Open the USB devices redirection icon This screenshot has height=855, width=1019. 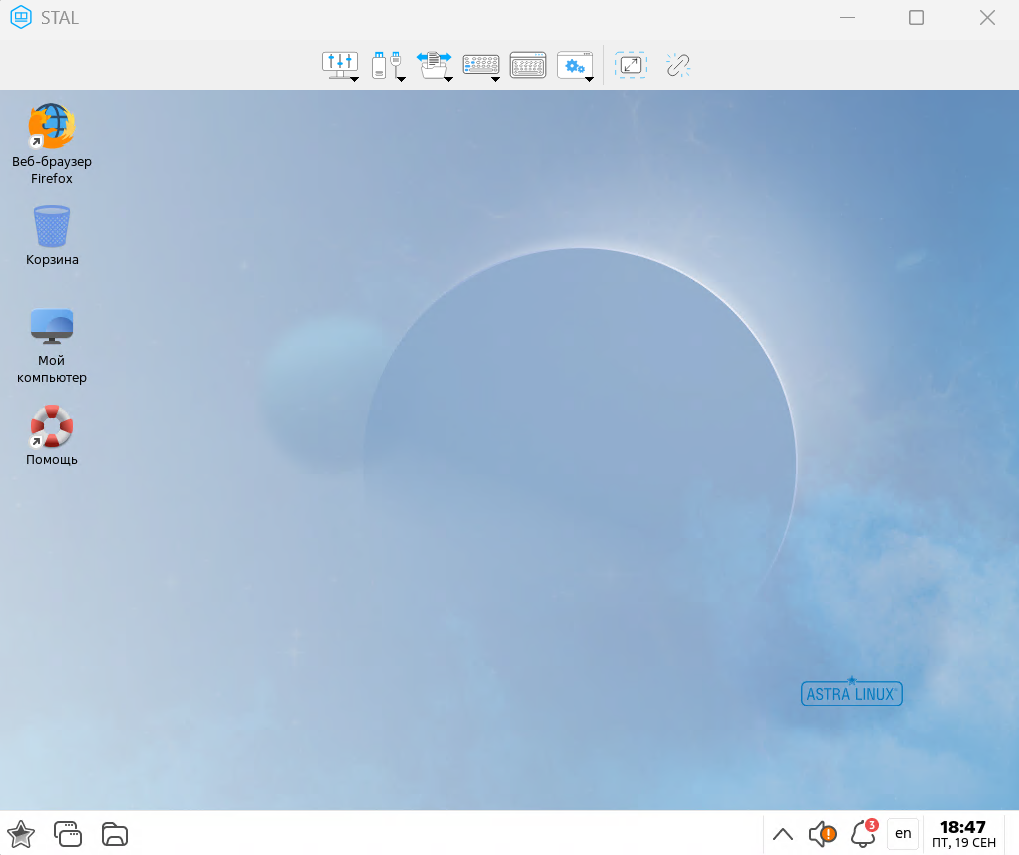pyautogui.click(x=386, y=65)
